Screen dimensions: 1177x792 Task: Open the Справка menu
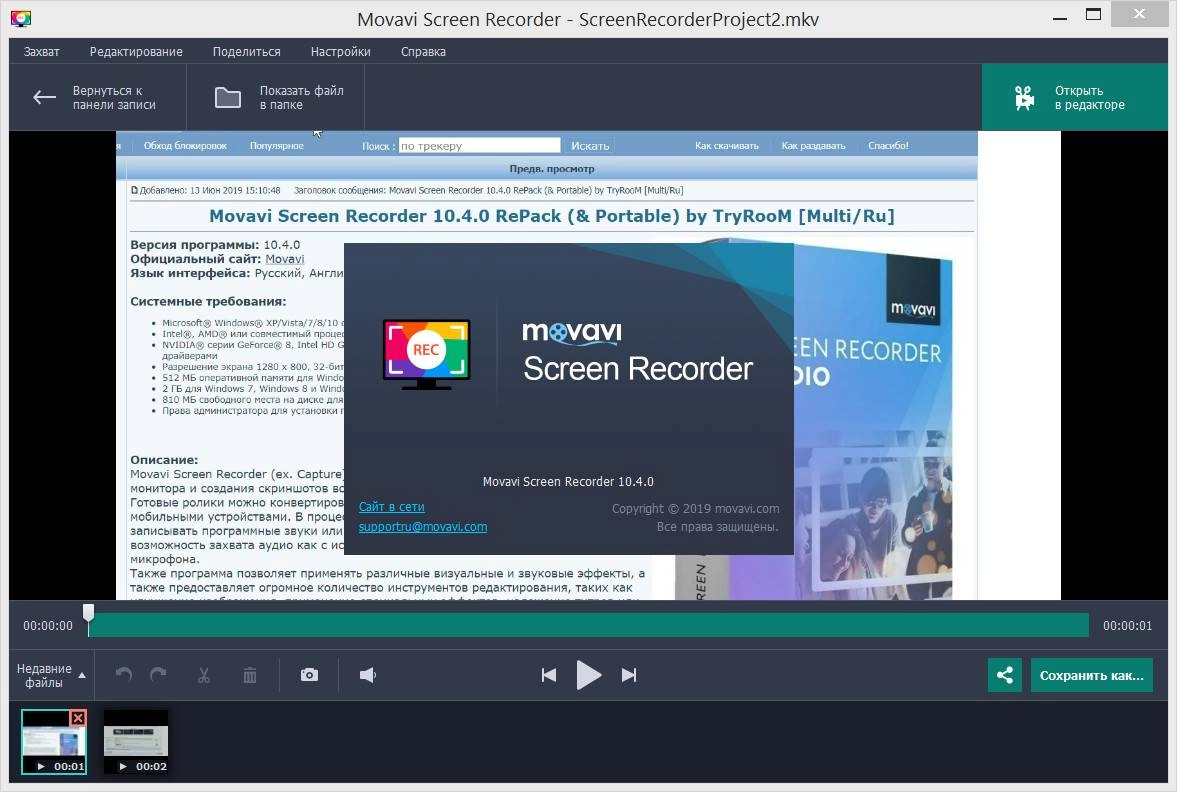pos(423,52)
